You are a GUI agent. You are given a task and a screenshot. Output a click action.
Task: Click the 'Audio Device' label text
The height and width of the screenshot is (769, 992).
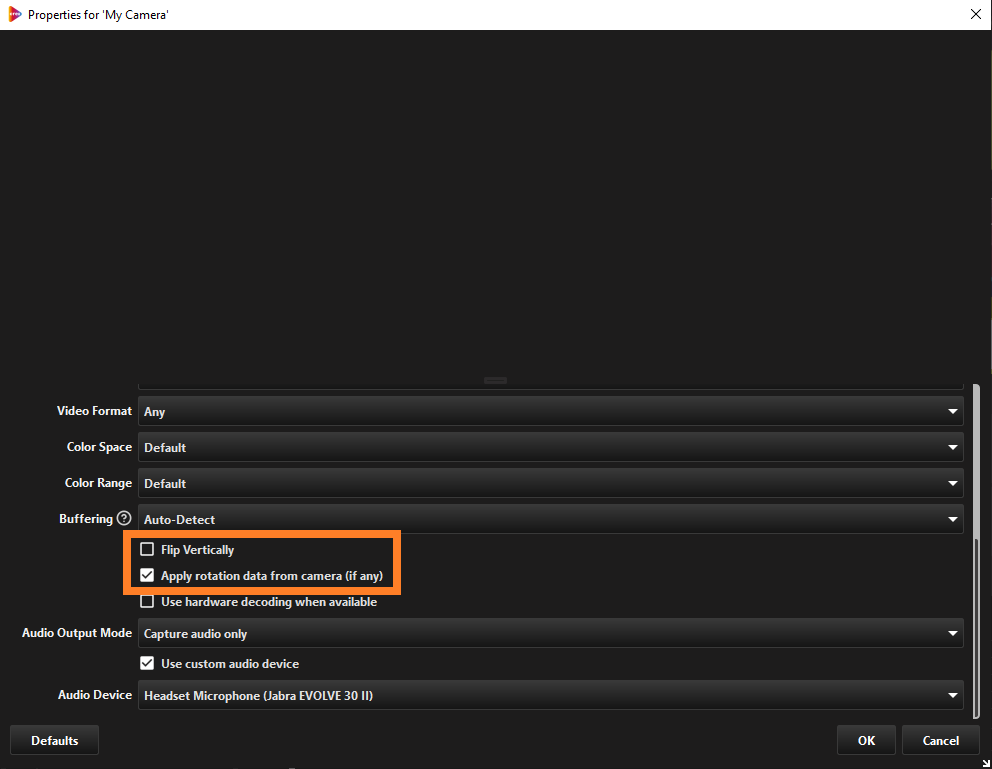pos(95,694)
